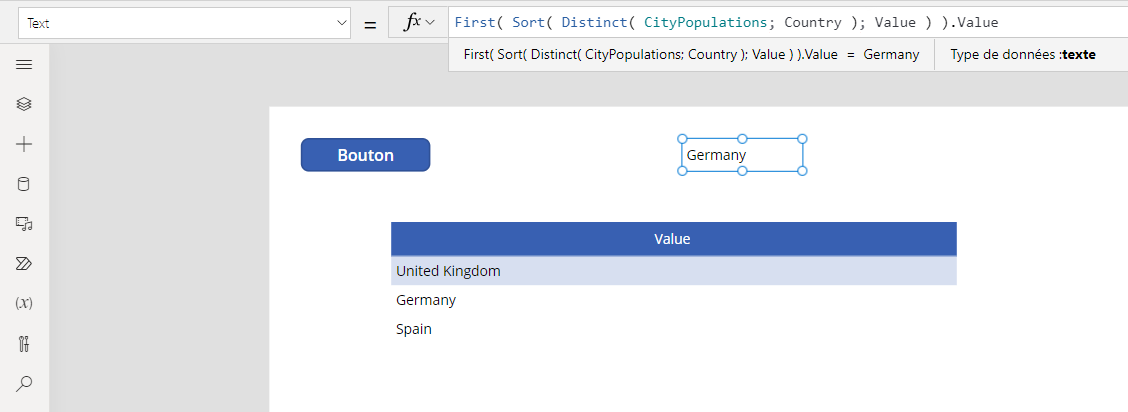Open the Tree view layers panel
This screenshot has width=1128, height=412.
(x=25, y=104)
